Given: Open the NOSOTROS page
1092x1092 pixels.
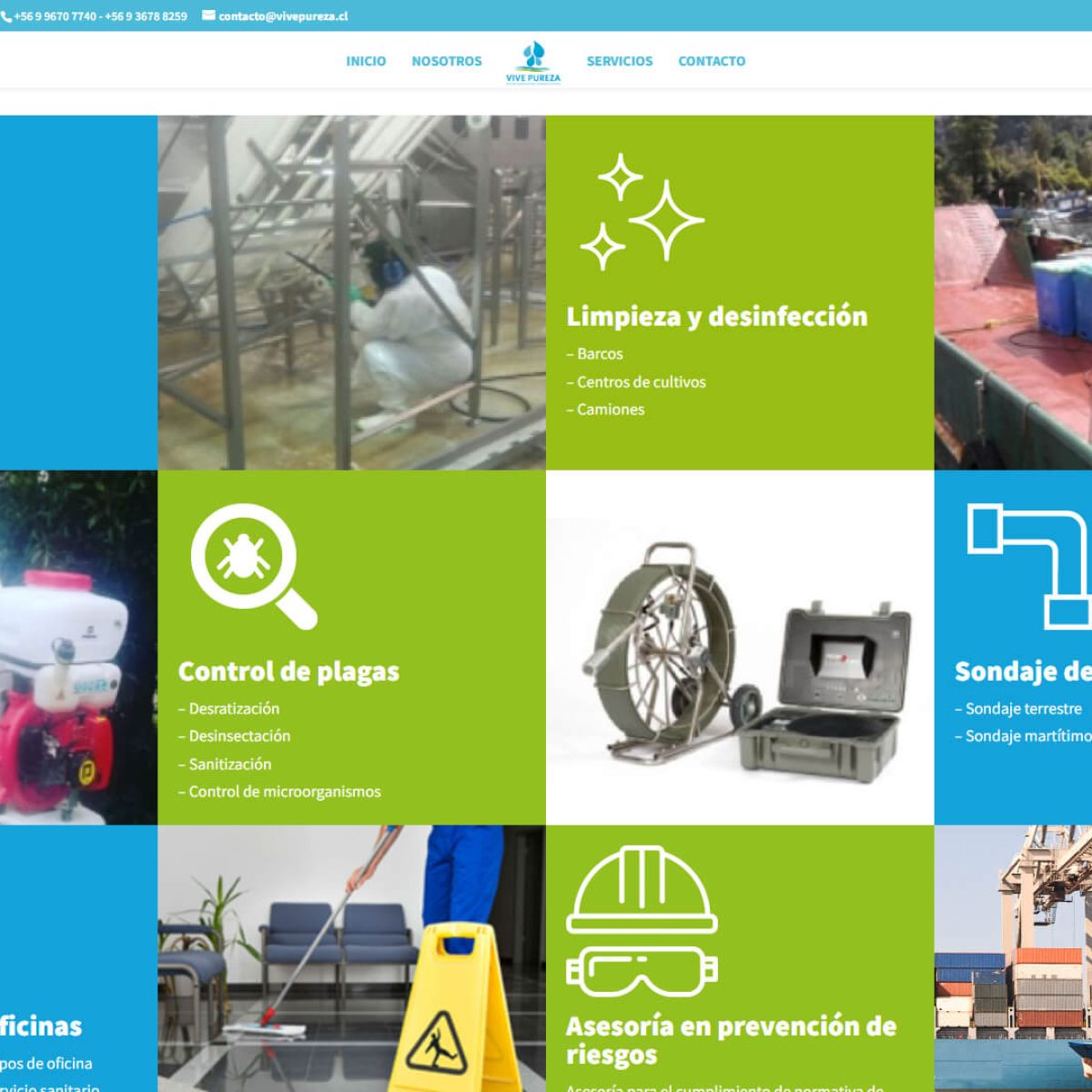Looking at the screenshot, I should coord(447,61).
